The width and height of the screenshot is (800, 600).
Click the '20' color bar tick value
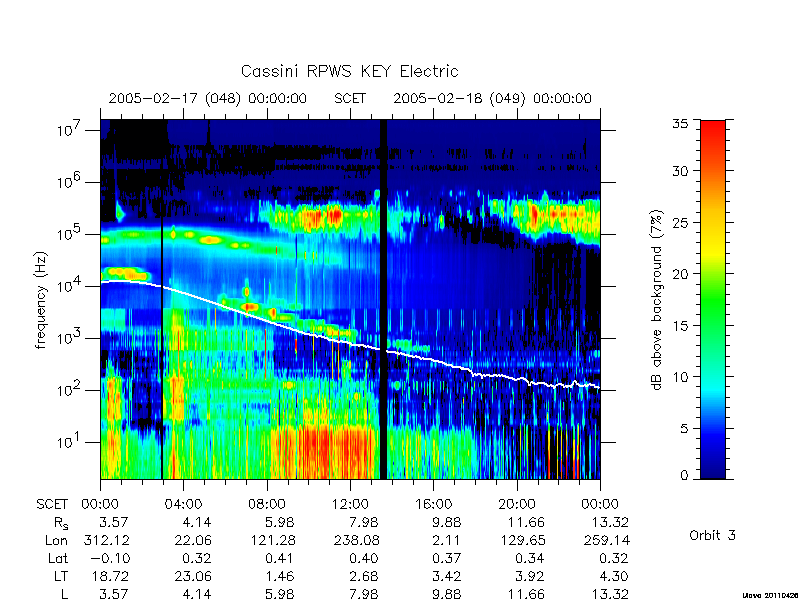click(x=680, y=274)
